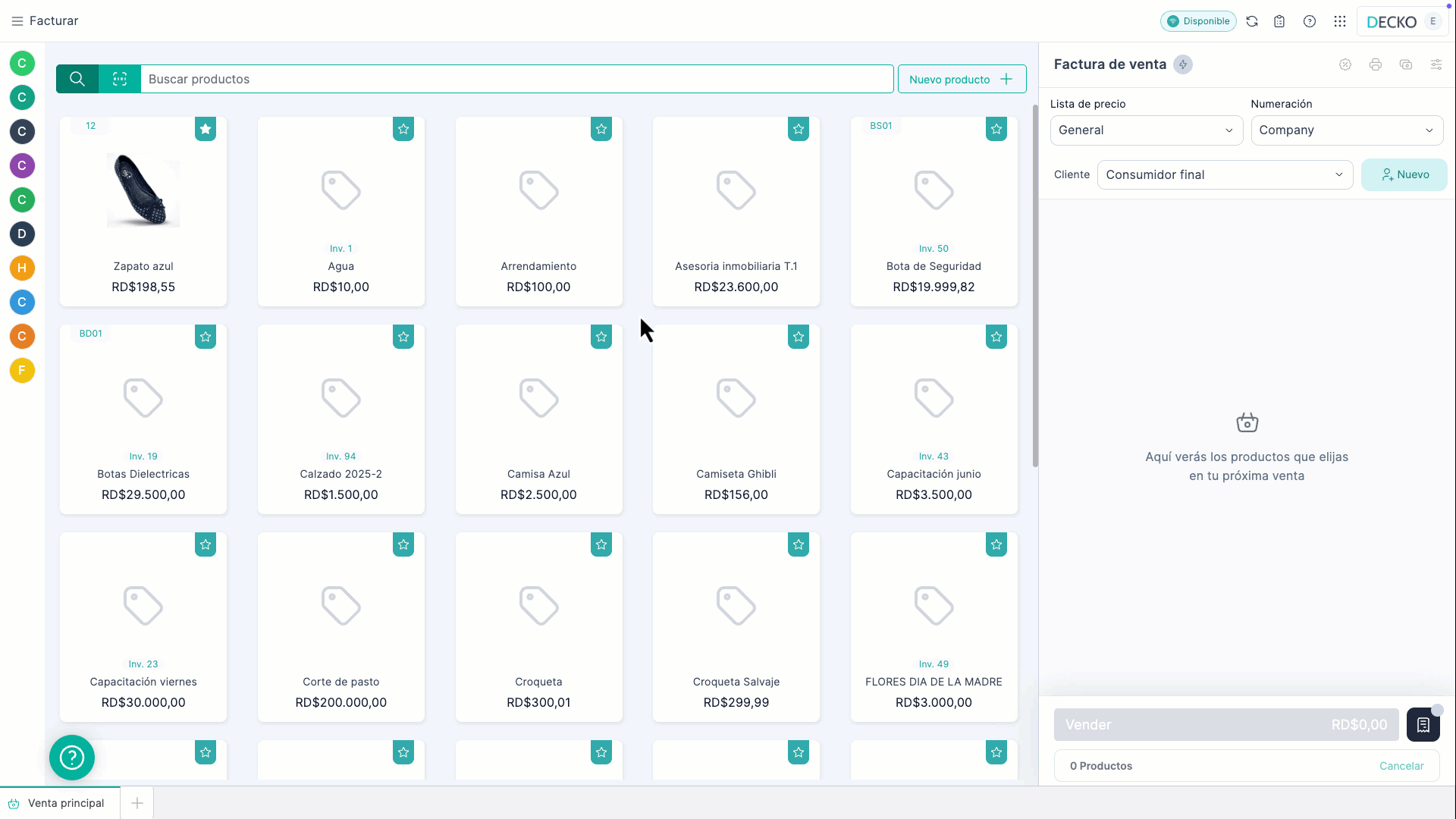Add Camiseta Ghibli product card

736,419
